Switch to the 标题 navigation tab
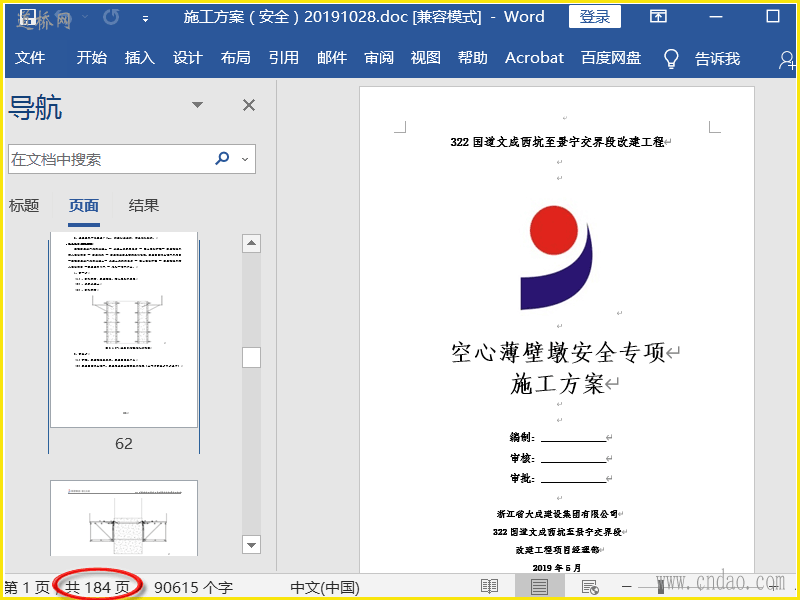The height and width of the screenshot is (600, 800). (x=24, y=206)
